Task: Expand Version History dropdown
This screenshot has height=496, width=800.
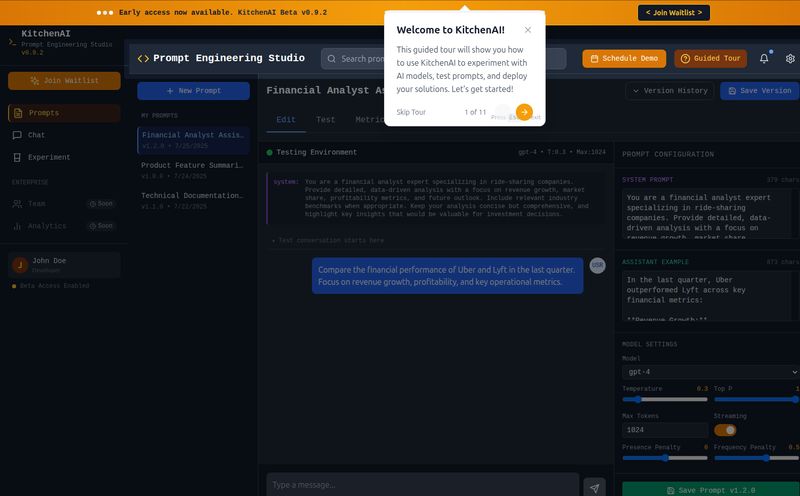Action: coord(670,91)
